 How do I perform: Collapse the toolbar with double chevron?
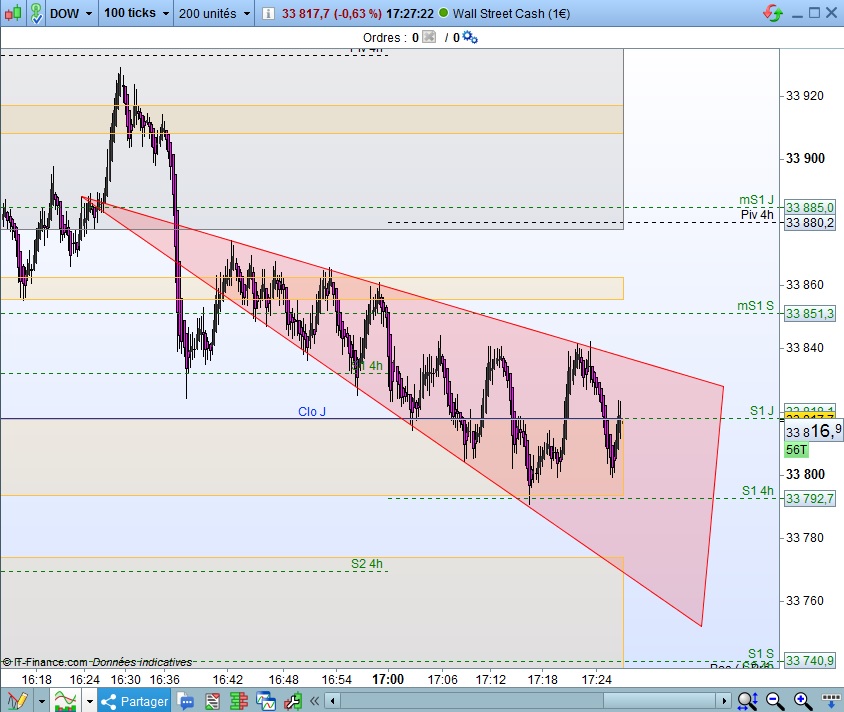click(x=315, y=701)
